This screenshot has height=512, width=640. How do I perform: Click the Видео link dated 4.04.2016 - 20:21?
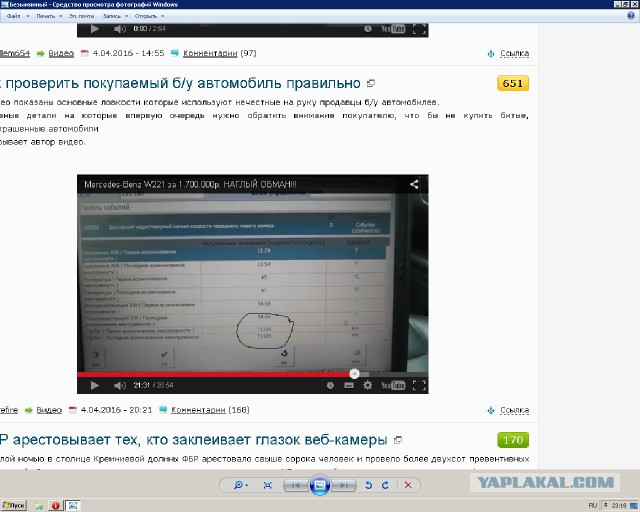pos(49,410)
